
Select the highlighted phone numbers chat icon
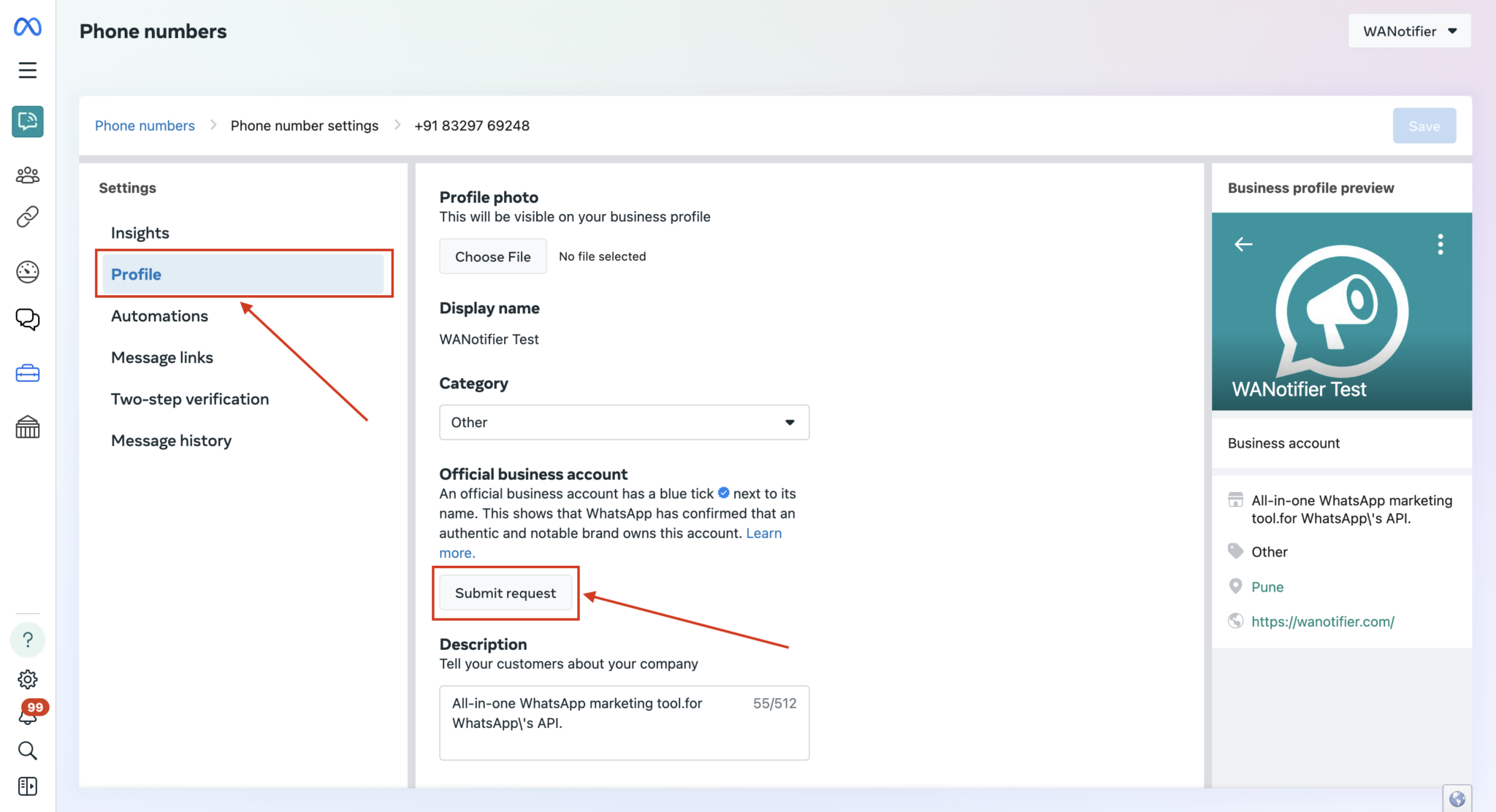(x=27, y=122)
